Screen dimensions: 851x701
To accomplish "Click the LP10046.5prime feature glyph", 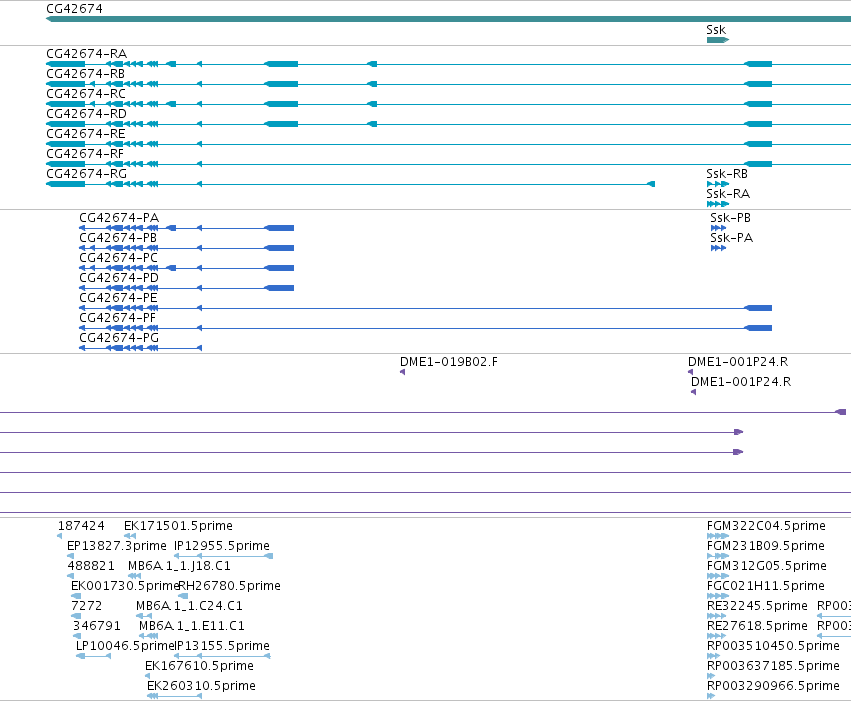I will (93, 656).
